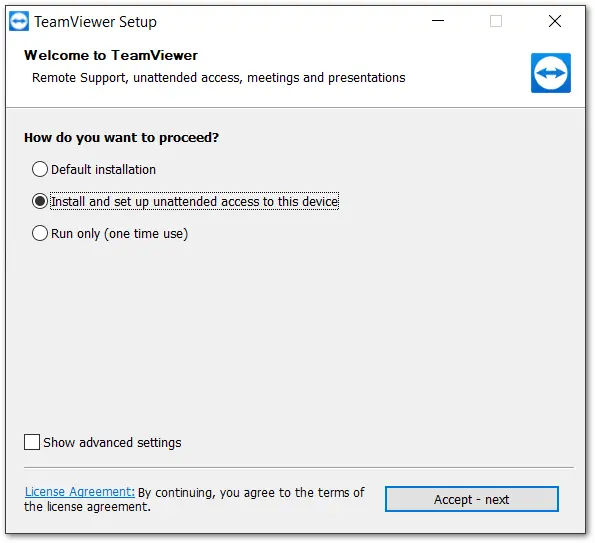Click the 'Default installation' label text

click(103, 170)
